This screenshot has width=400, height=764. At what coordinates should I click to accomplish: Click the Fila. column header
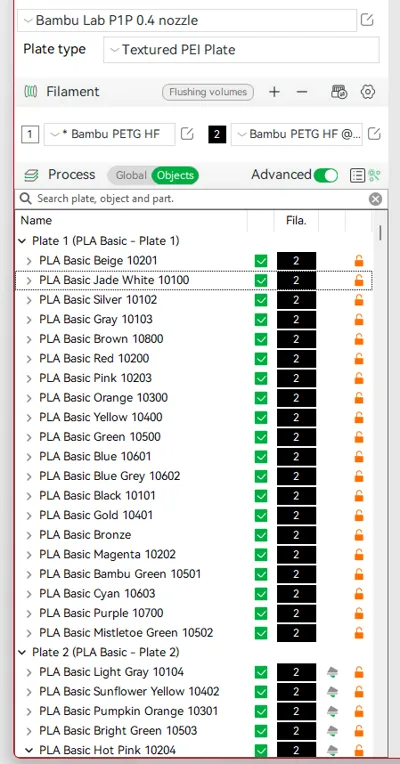pyautogui.click(x=296, y=221)
